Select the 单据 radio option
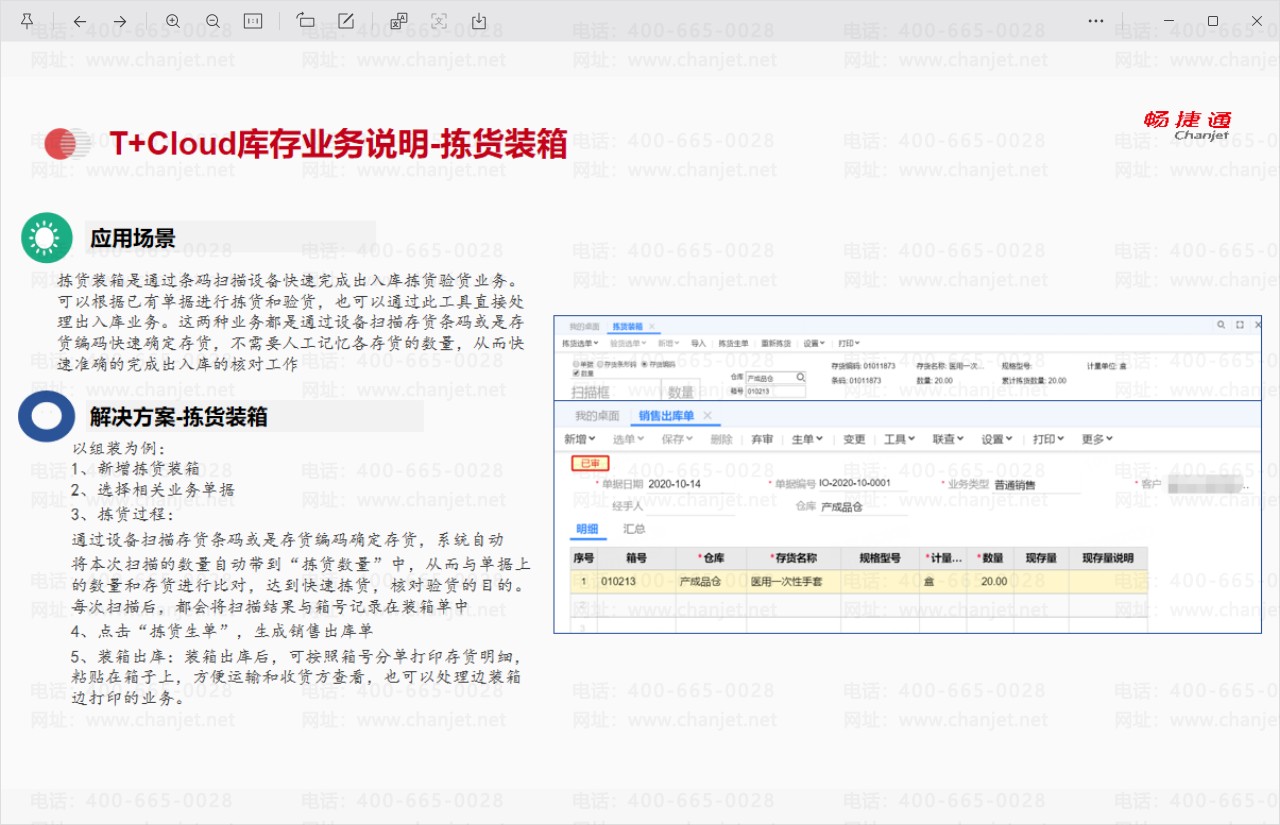The height and width of the screenshot is (825, 1280). 576,364
